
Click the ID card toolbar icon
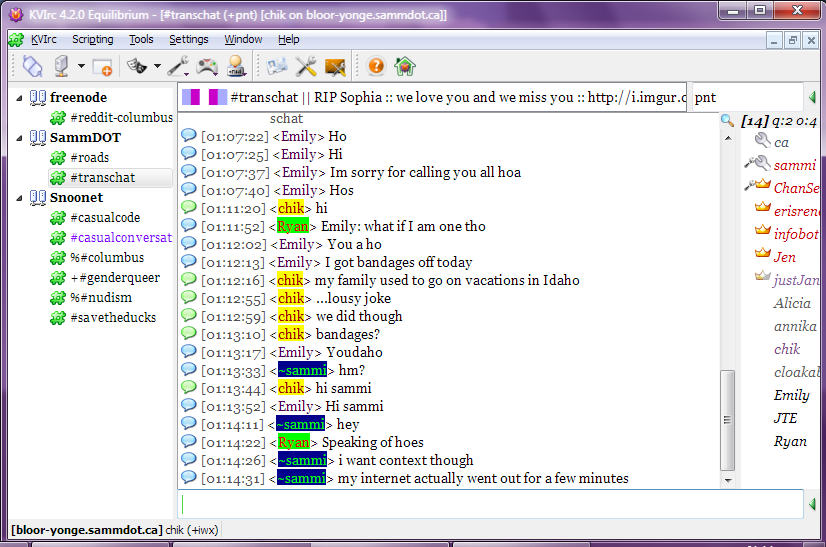(277, 66)
